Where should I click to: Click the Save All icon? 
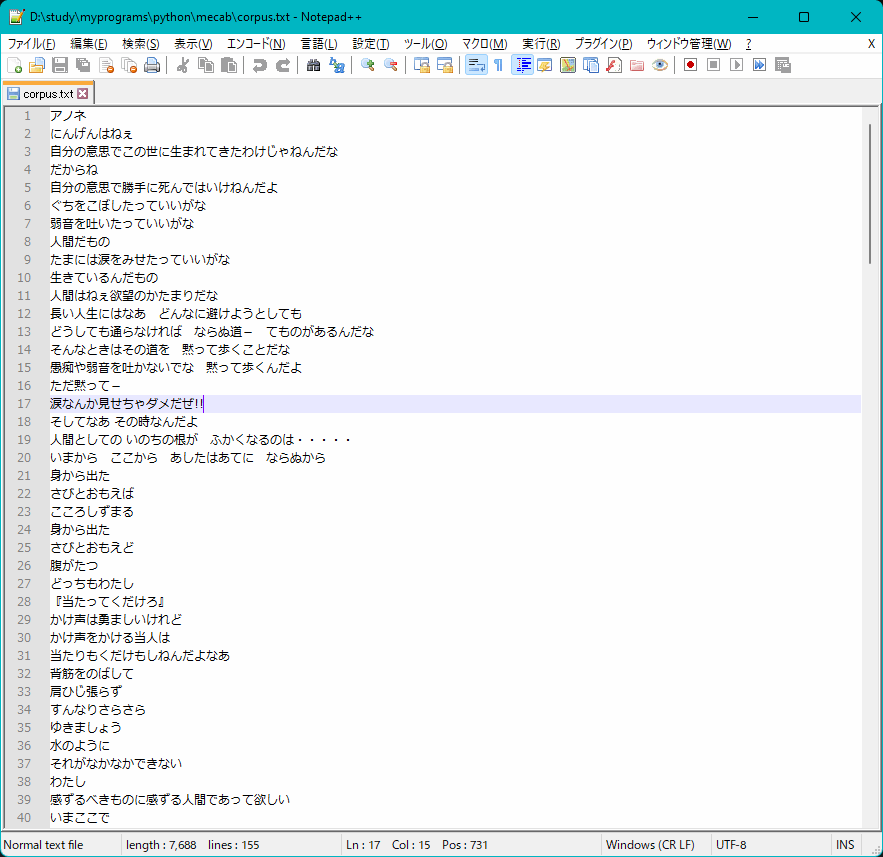point(83,65)
